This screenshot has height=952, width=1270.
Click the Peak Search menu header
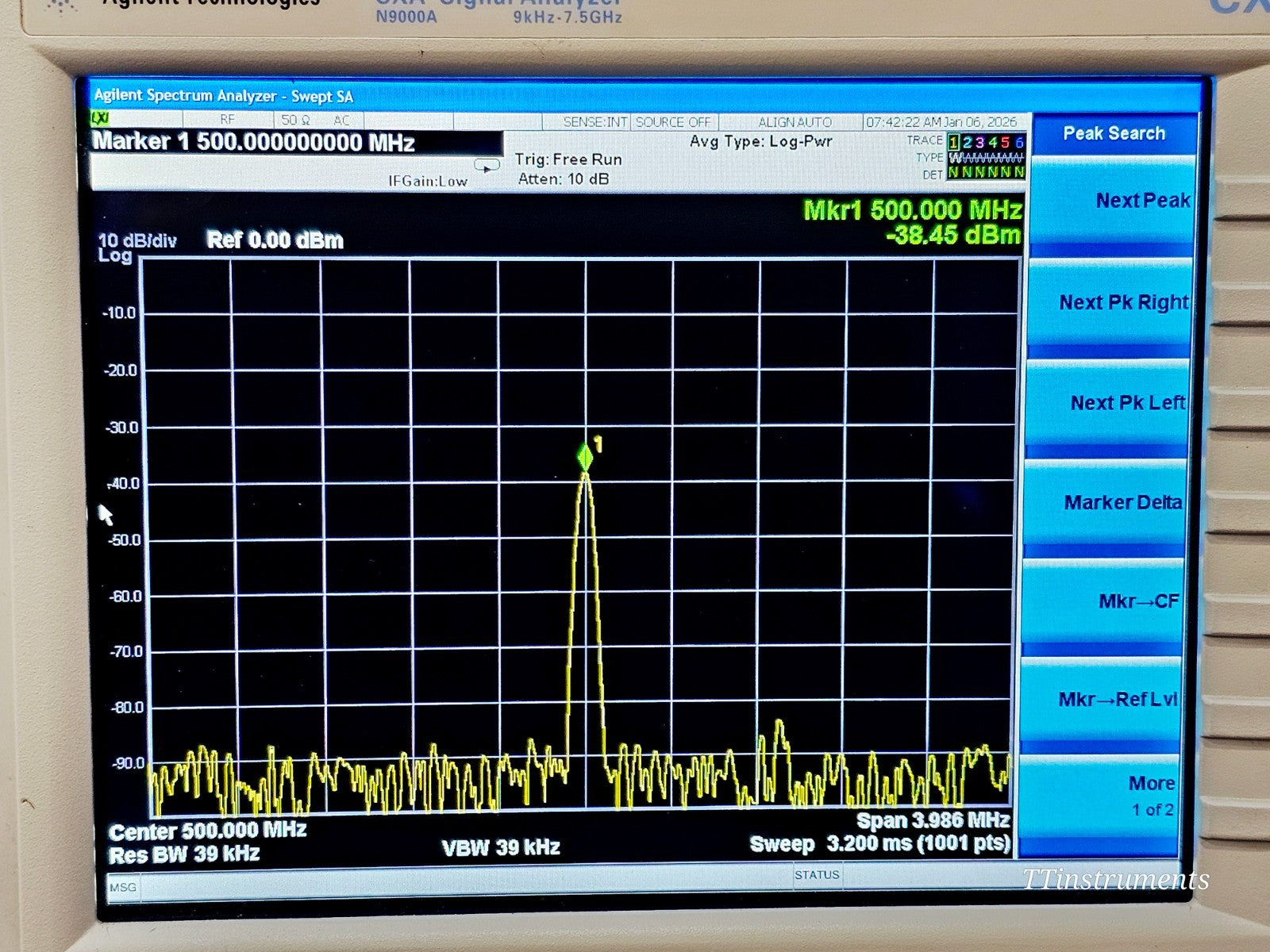coord(1114,133)
